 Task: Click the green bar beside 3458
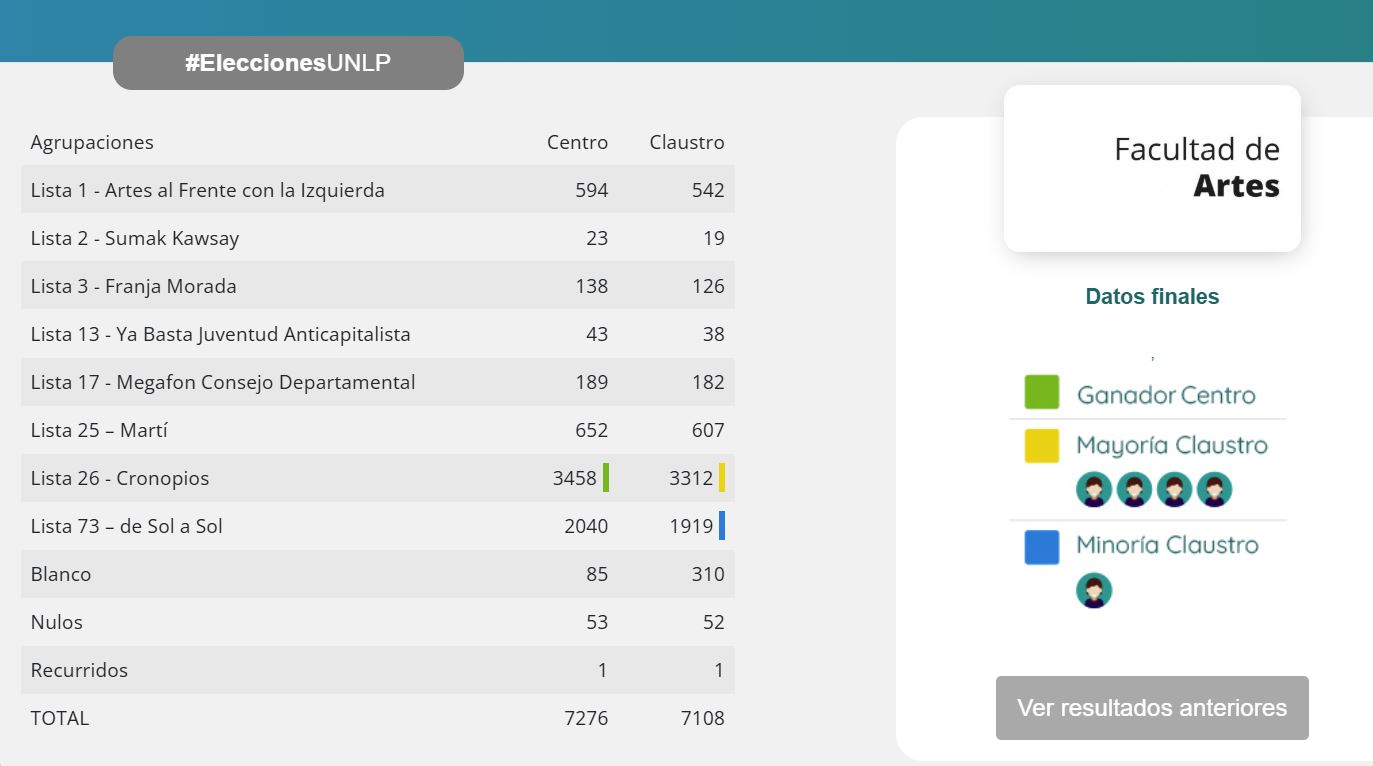click(606, 478)
